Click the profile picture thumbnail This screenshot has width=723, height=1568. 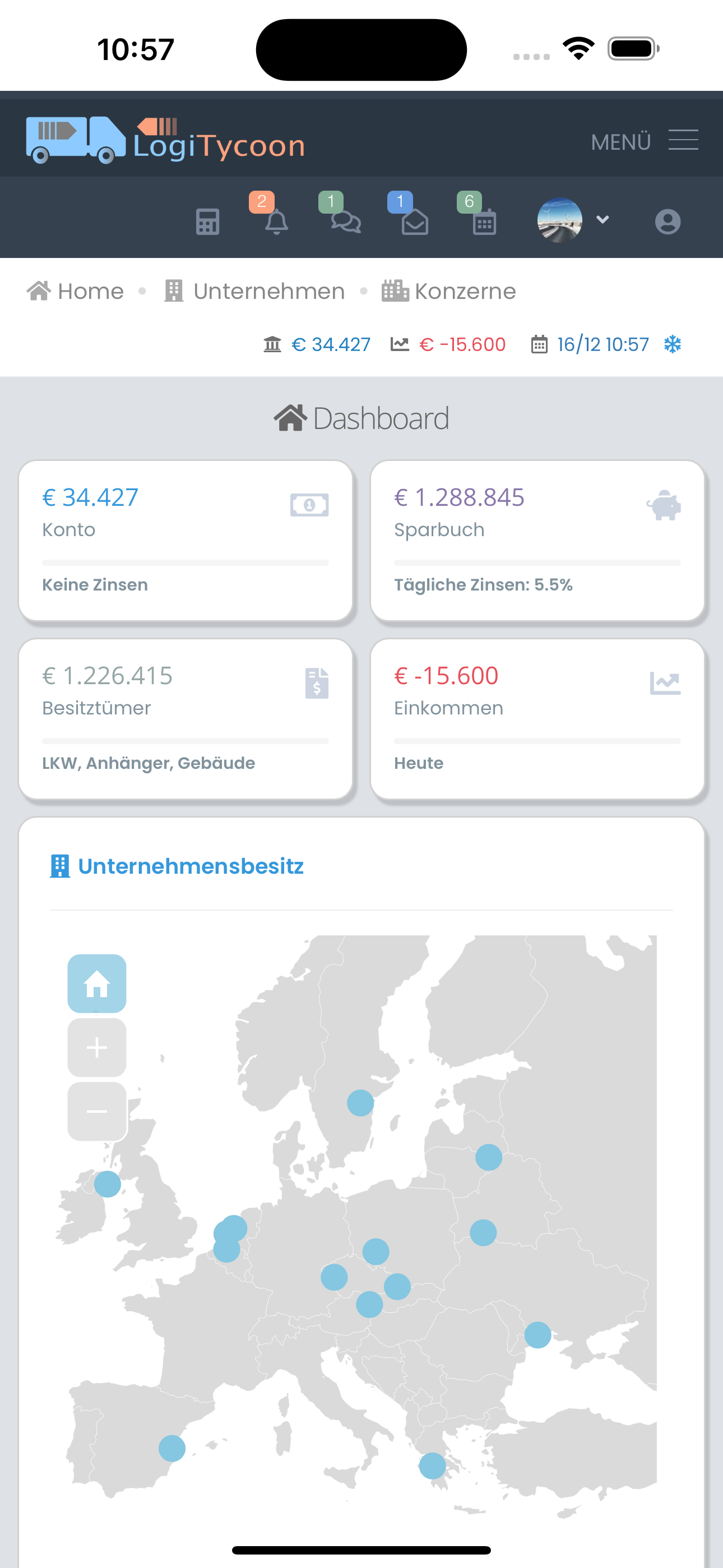click(559, 220)
